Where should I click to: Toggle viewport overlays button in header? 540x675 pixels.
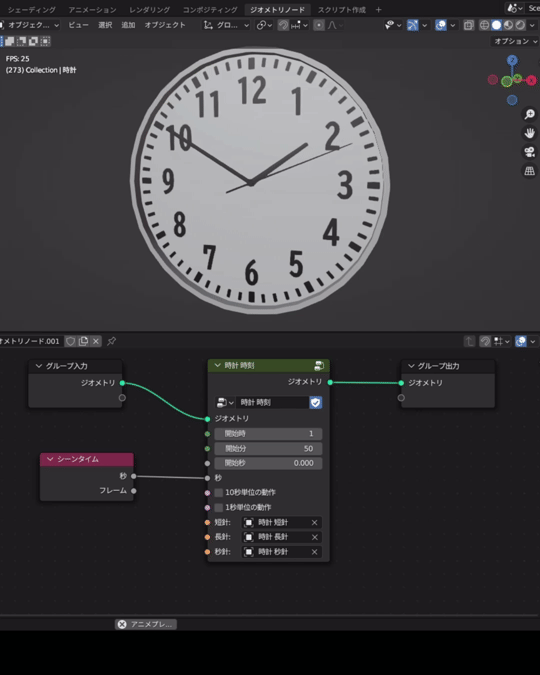tap(441, 25)
